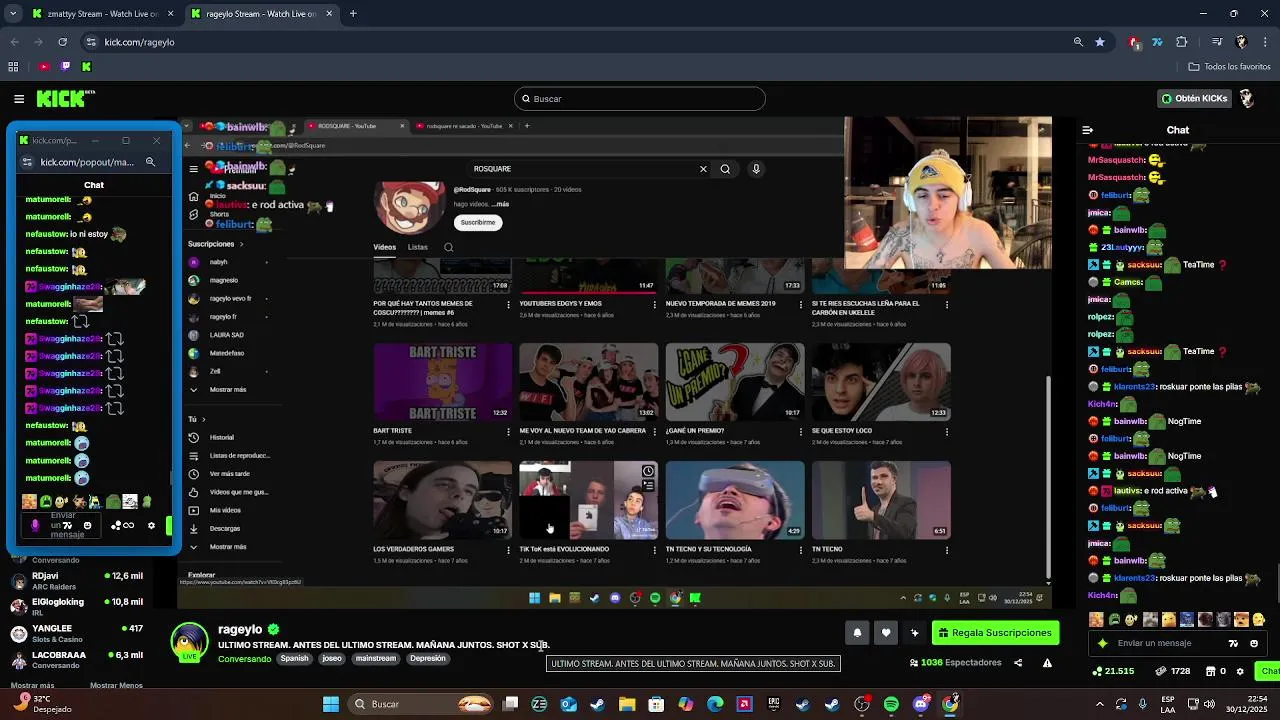Click the notification bell under the stream
Screen dimensions: 1280x720
857,632
